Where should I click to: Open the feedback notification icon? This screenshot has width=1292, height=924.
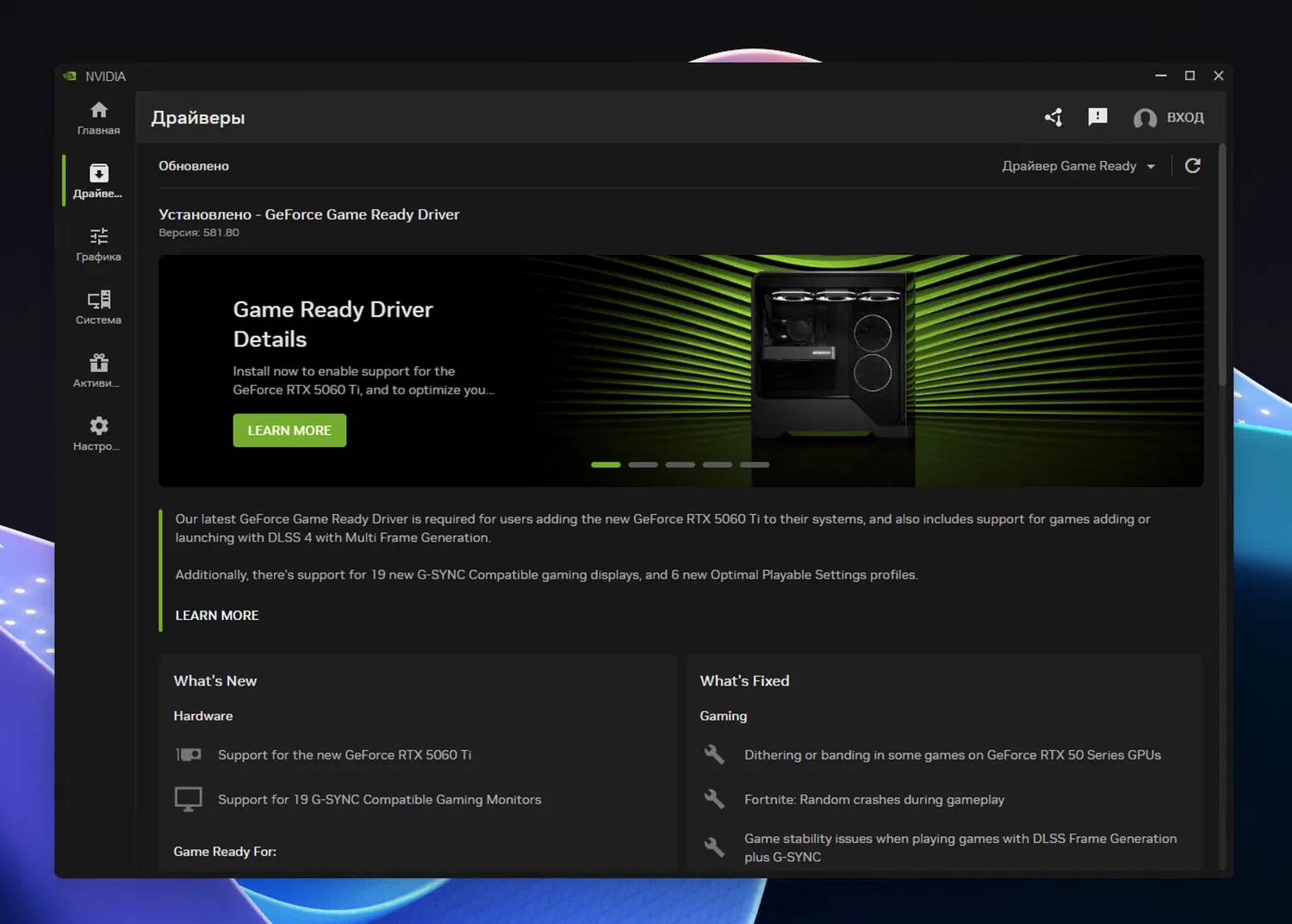1097,117
